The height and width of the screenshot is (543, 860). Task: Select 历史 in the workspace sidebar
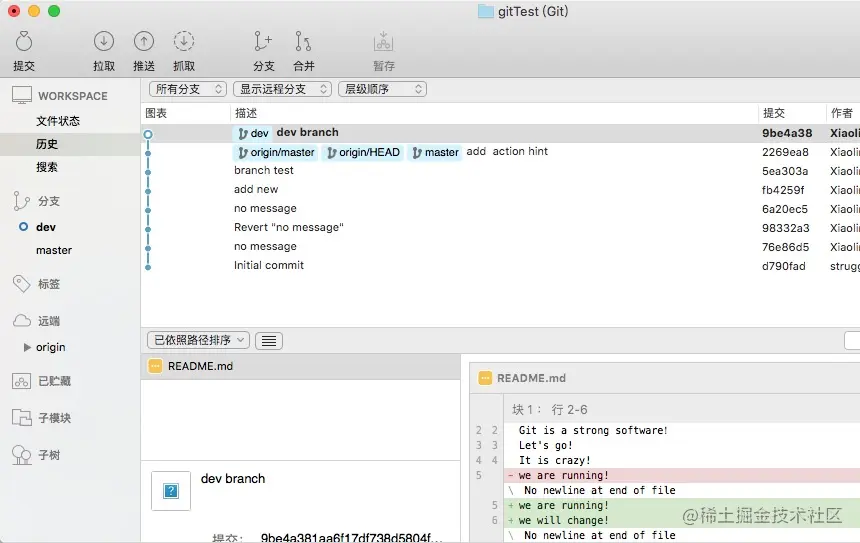tap(47, 144)
